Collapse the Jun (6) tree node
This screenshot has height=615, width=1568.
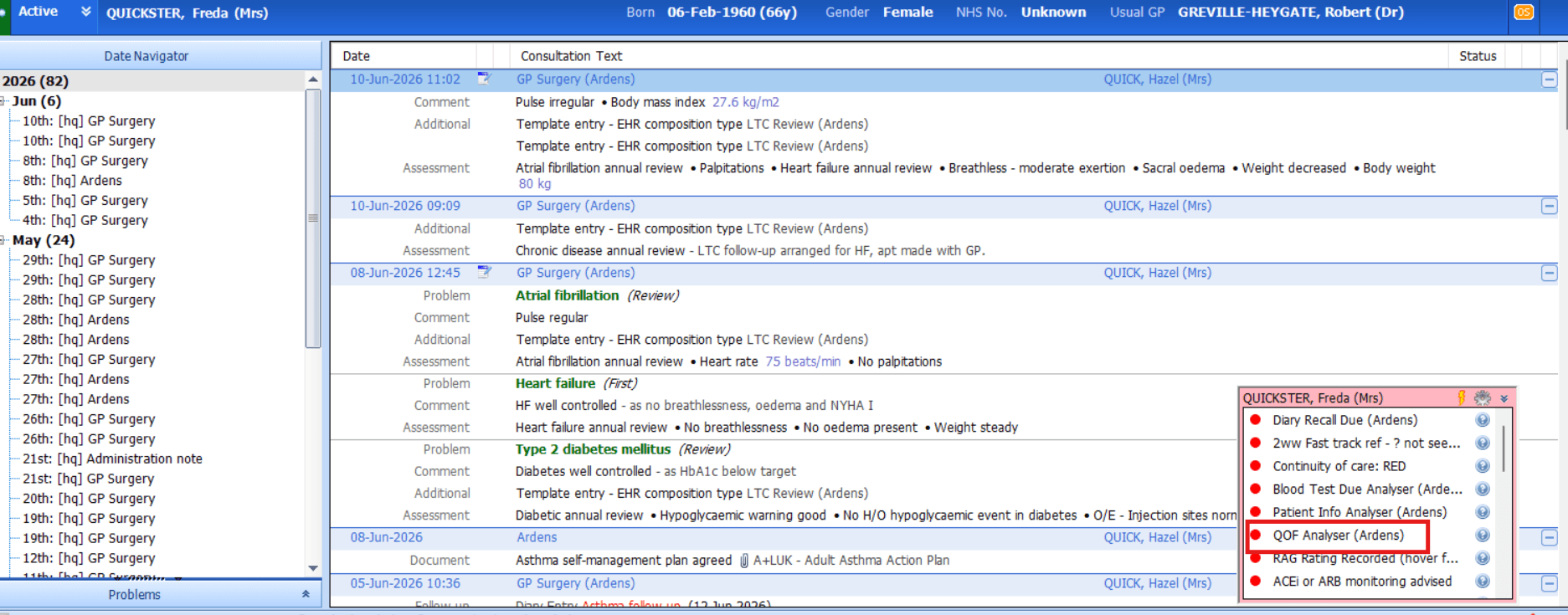click(3, 101)
